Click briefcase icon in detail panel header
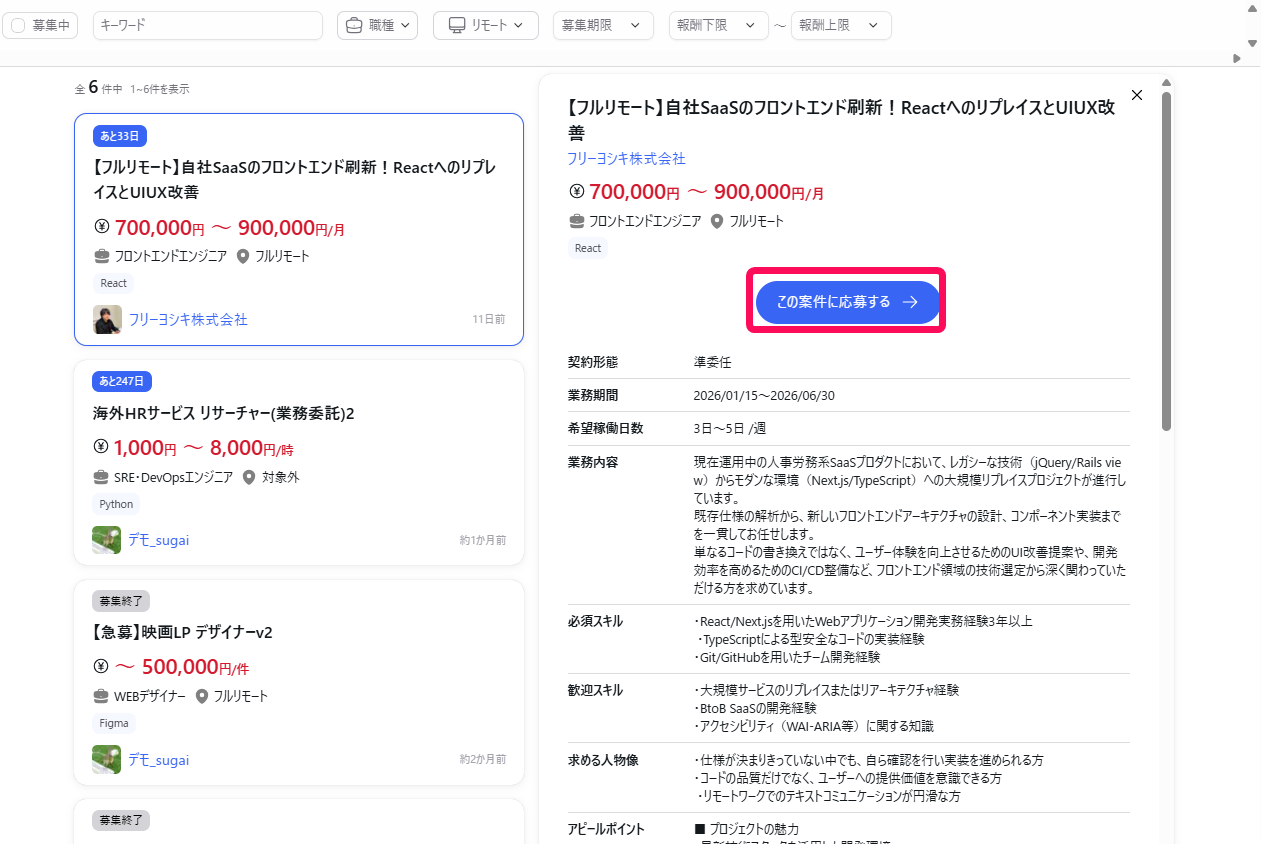Screen dimensions: 1261x844 click(576, 221)
